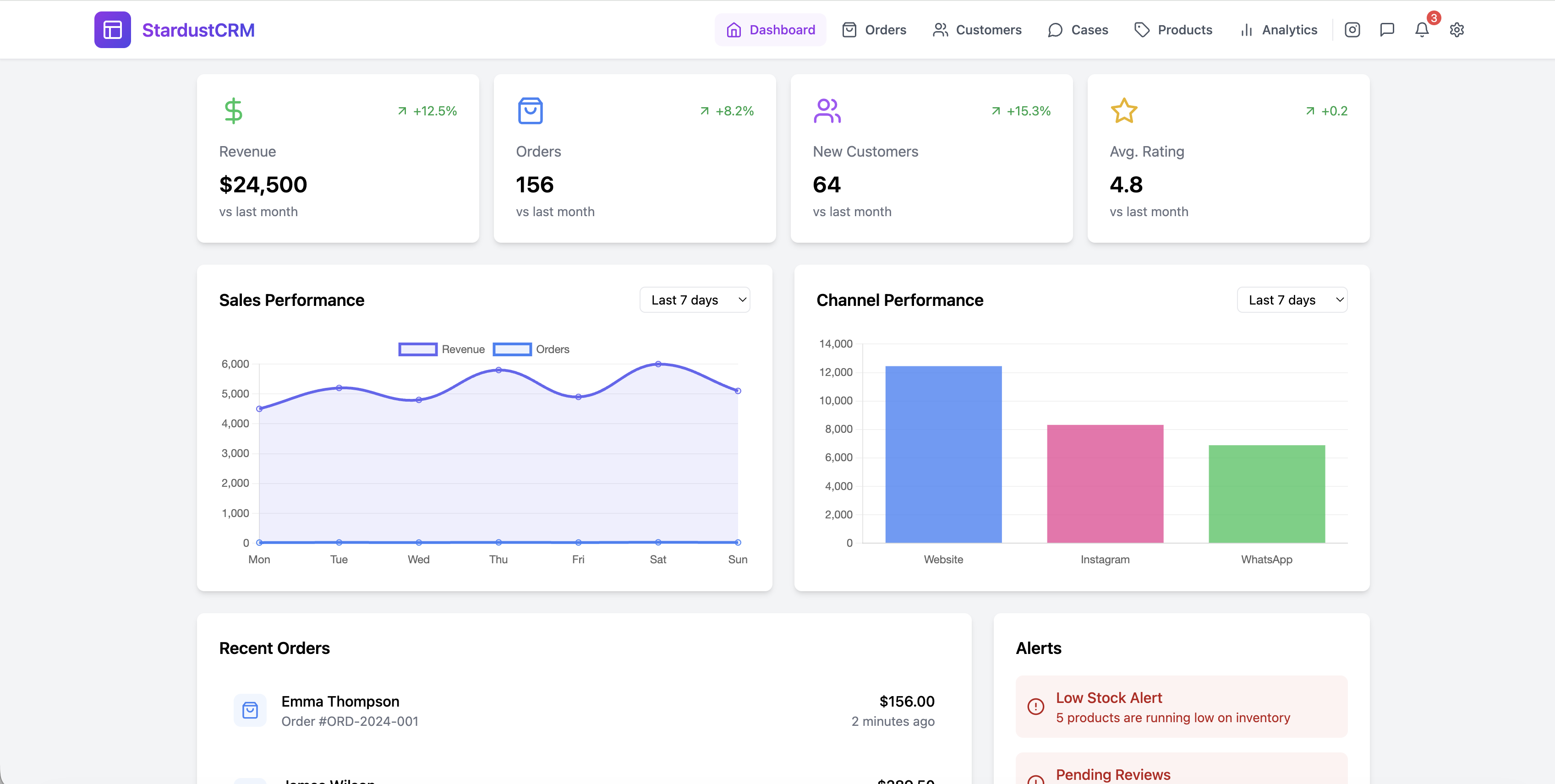Navigate to Products
The image size is (1555, 784).
(x=1173, y=30)
